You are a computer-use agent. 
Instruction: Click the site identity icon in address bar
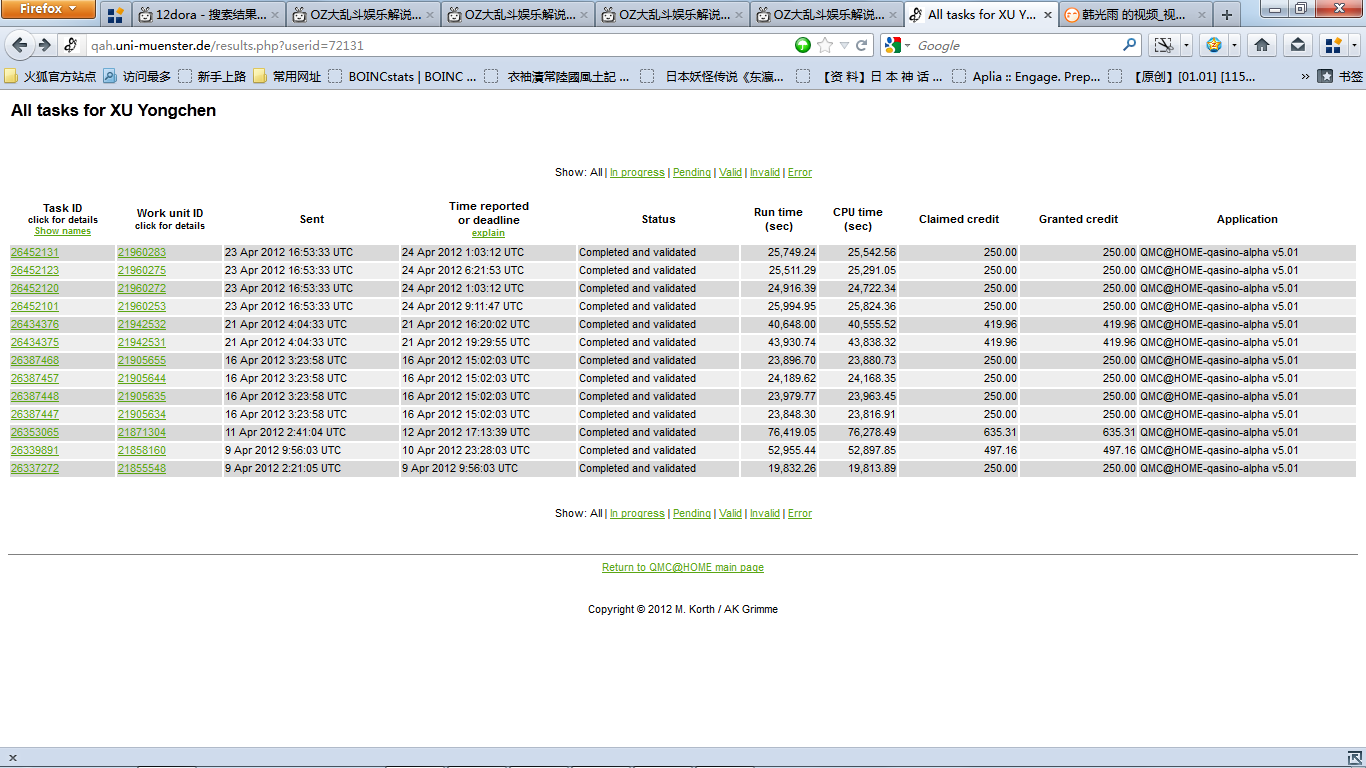(70, 45)
